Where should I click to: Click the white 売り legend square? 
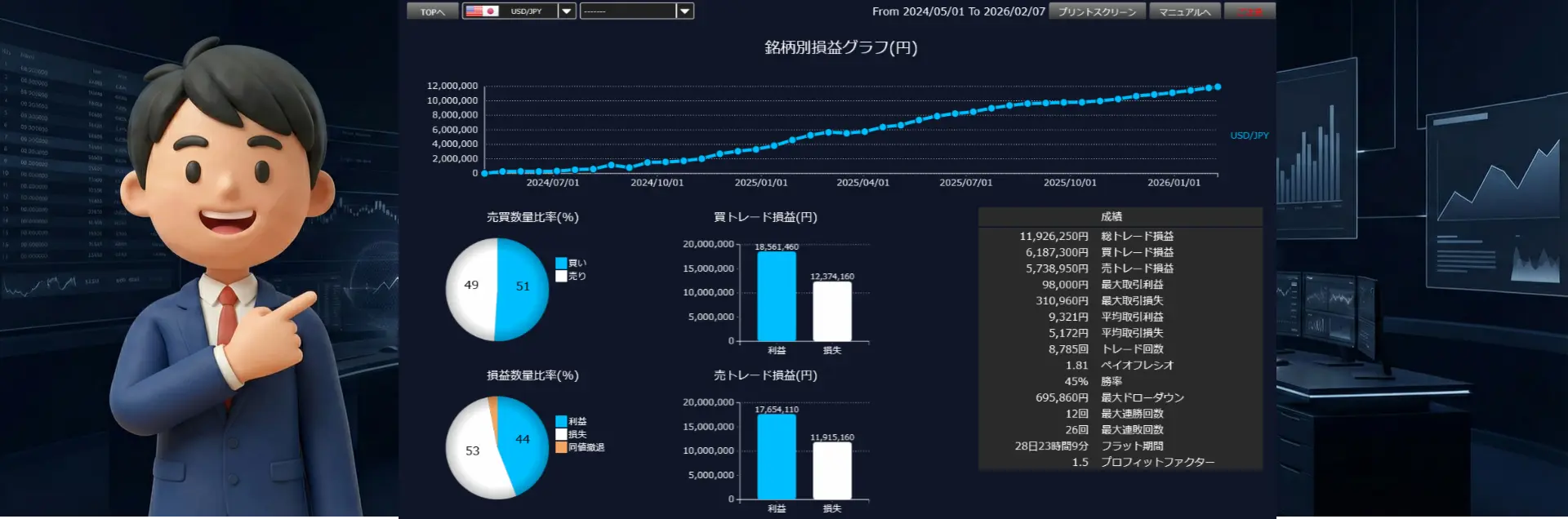pos(561,277)
